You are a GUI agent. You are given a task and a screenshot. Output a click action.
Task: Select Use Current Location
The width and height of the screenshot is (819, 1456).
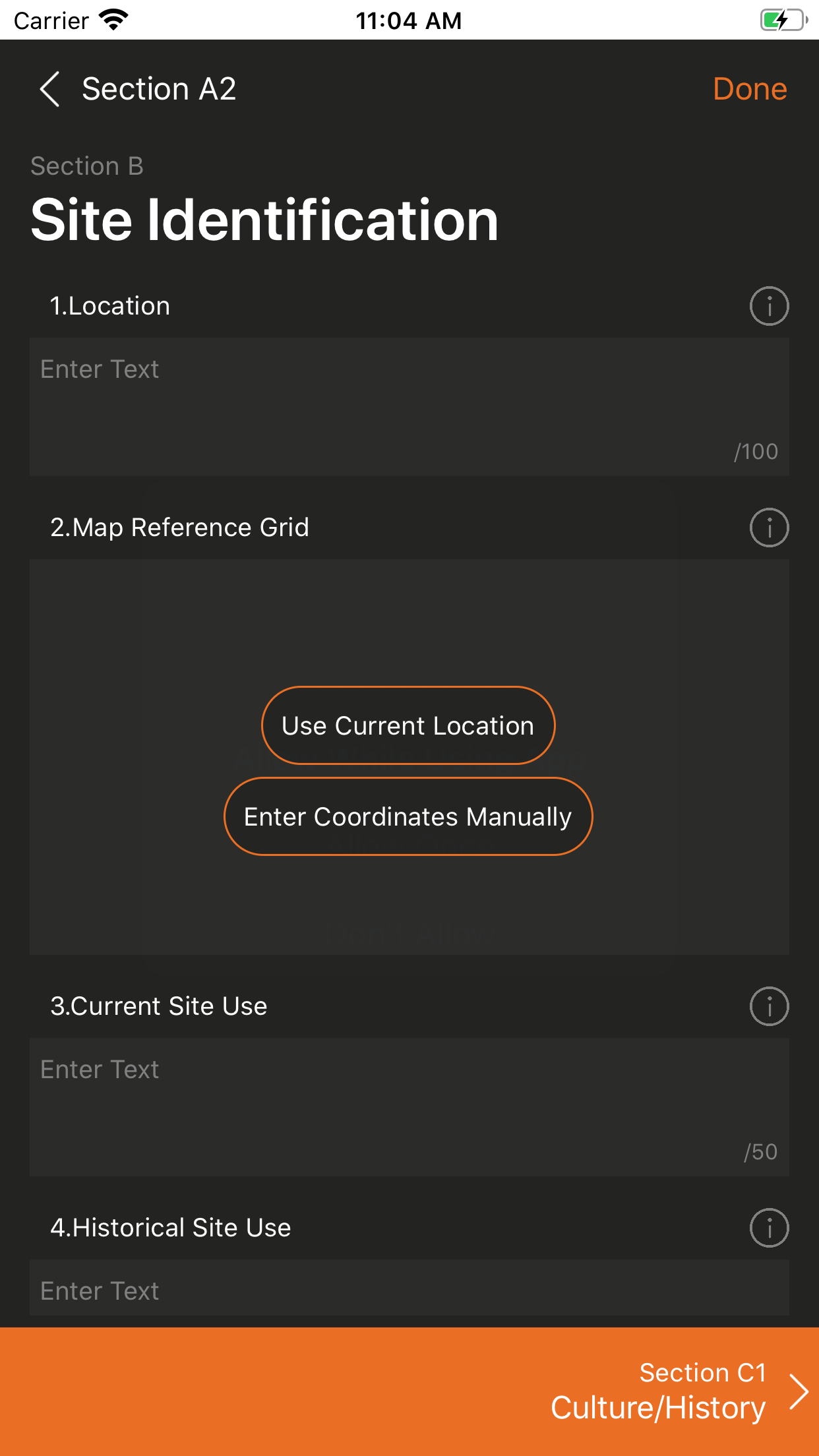tap(408, 725)
